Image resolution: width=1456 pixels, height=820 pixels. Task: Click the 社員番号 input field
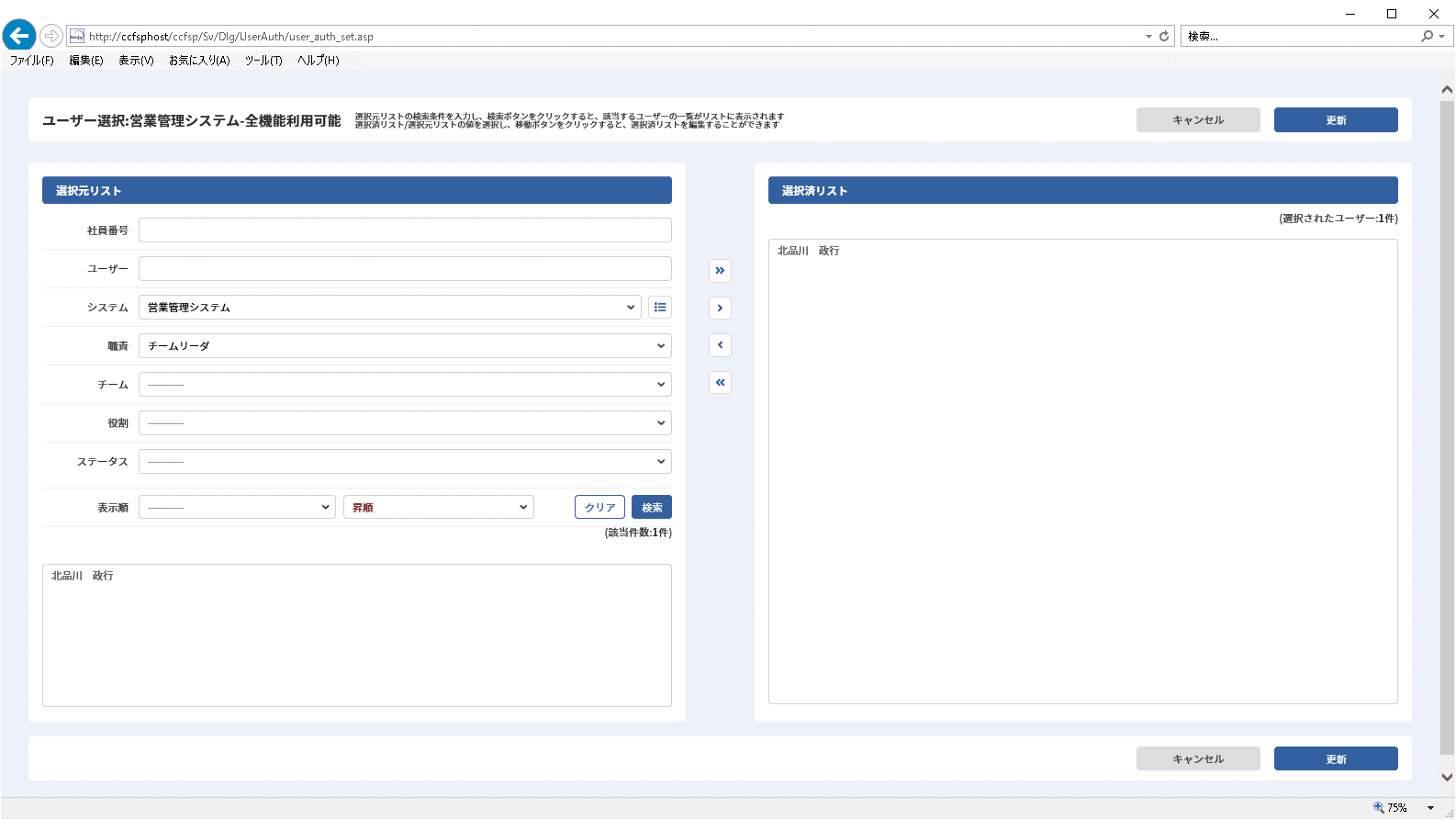tap(405, 230)
